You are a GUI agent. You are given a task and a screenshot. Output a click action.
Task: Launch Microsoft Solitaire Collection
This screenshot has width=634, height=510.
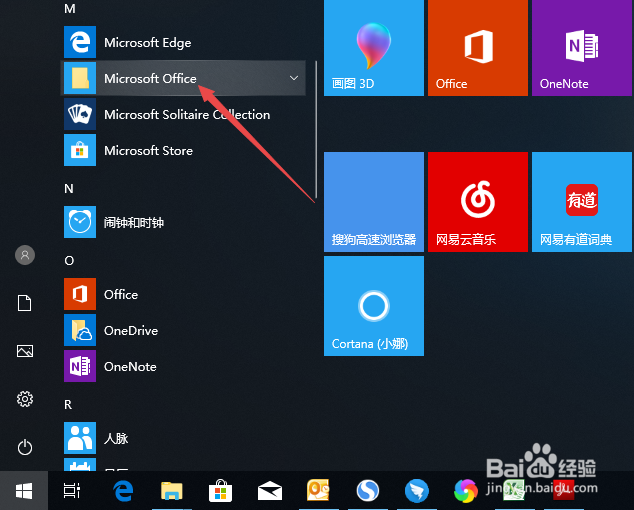183,114
